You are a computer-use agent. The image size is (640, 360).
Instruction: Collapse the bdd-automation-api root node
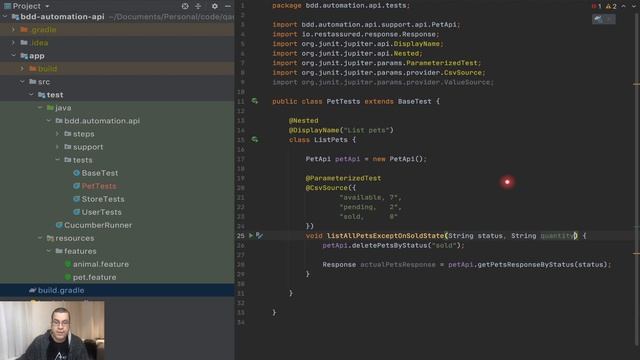pos(5,17)
